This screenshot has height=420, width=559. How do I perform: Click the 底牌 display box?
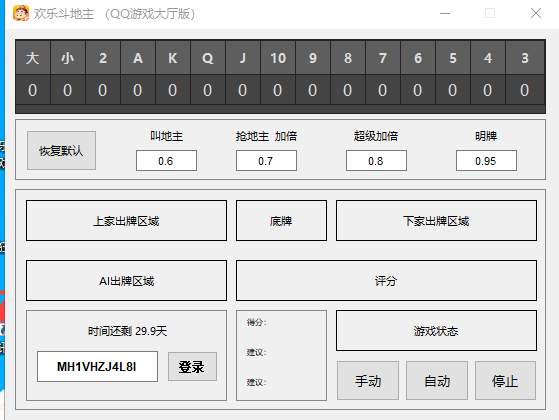pos(281,221)
